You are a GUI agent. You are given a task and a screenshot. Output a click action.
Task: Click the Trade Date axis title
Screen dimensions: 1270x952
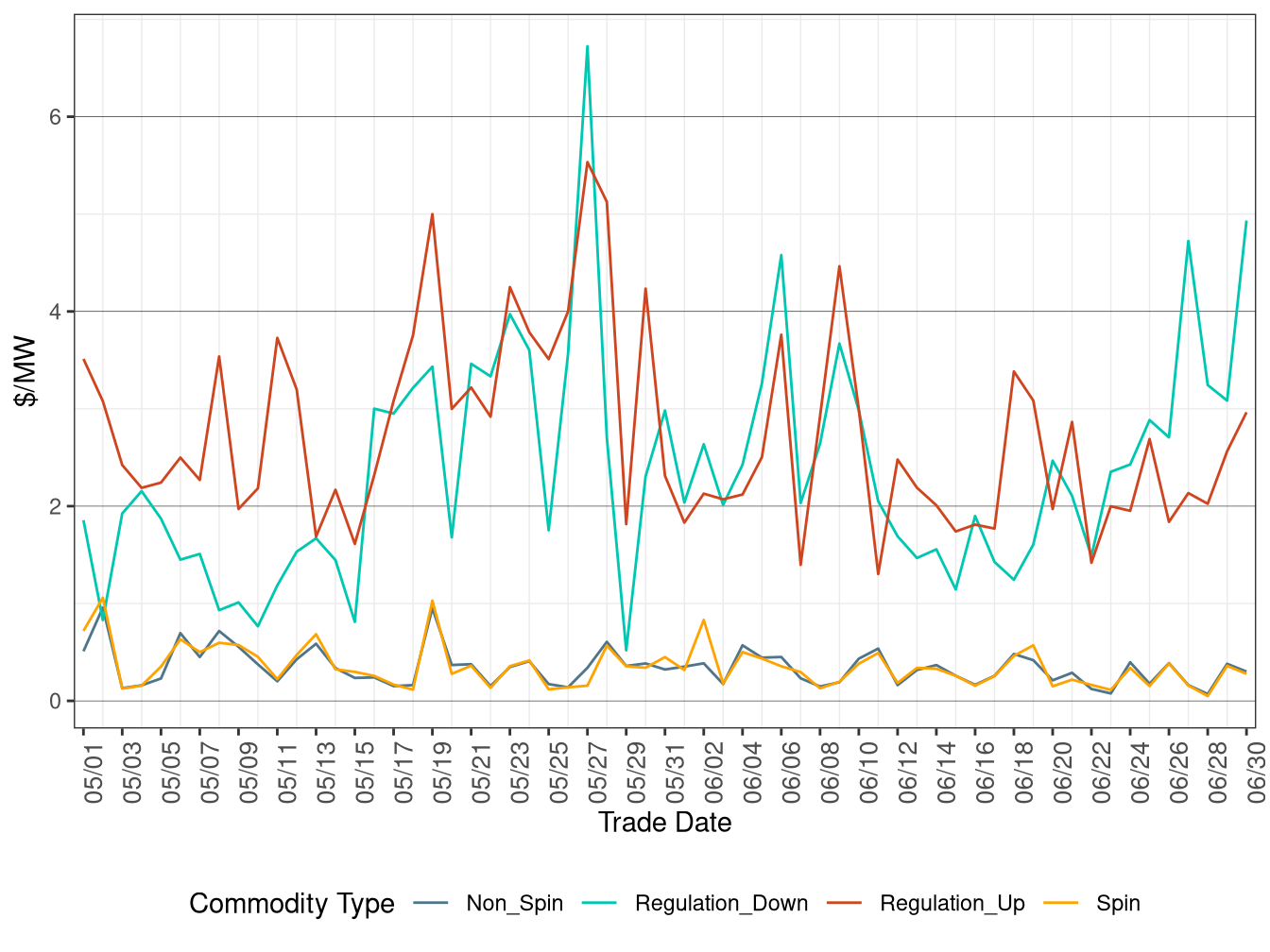[665, 823]
